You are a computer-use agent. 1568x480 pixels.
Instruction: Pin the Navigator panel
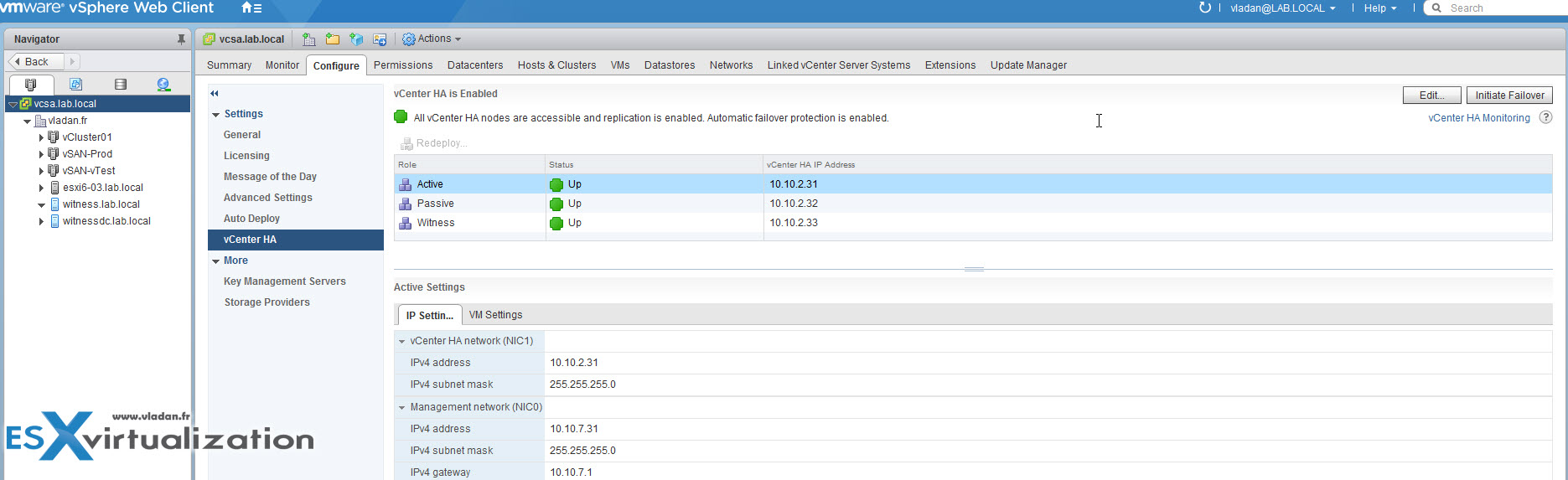click(181, 39)
